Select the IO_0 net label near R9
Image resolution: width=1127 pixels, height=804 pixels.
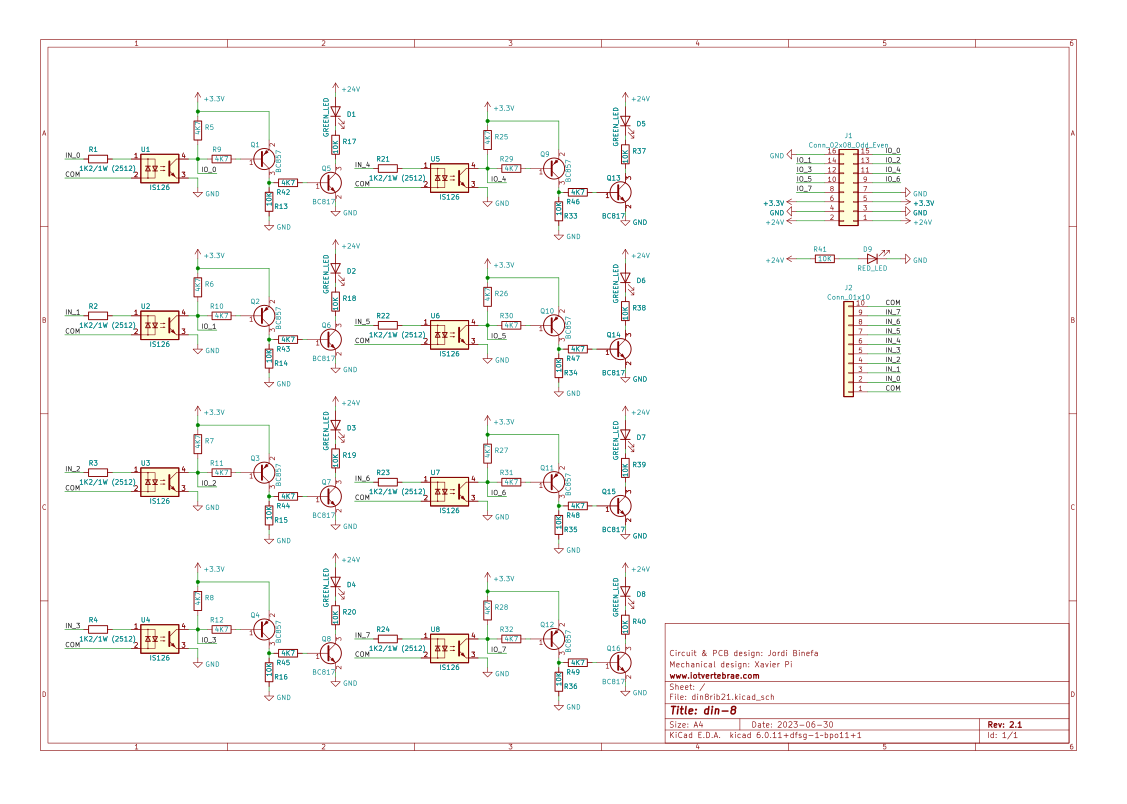208,170
